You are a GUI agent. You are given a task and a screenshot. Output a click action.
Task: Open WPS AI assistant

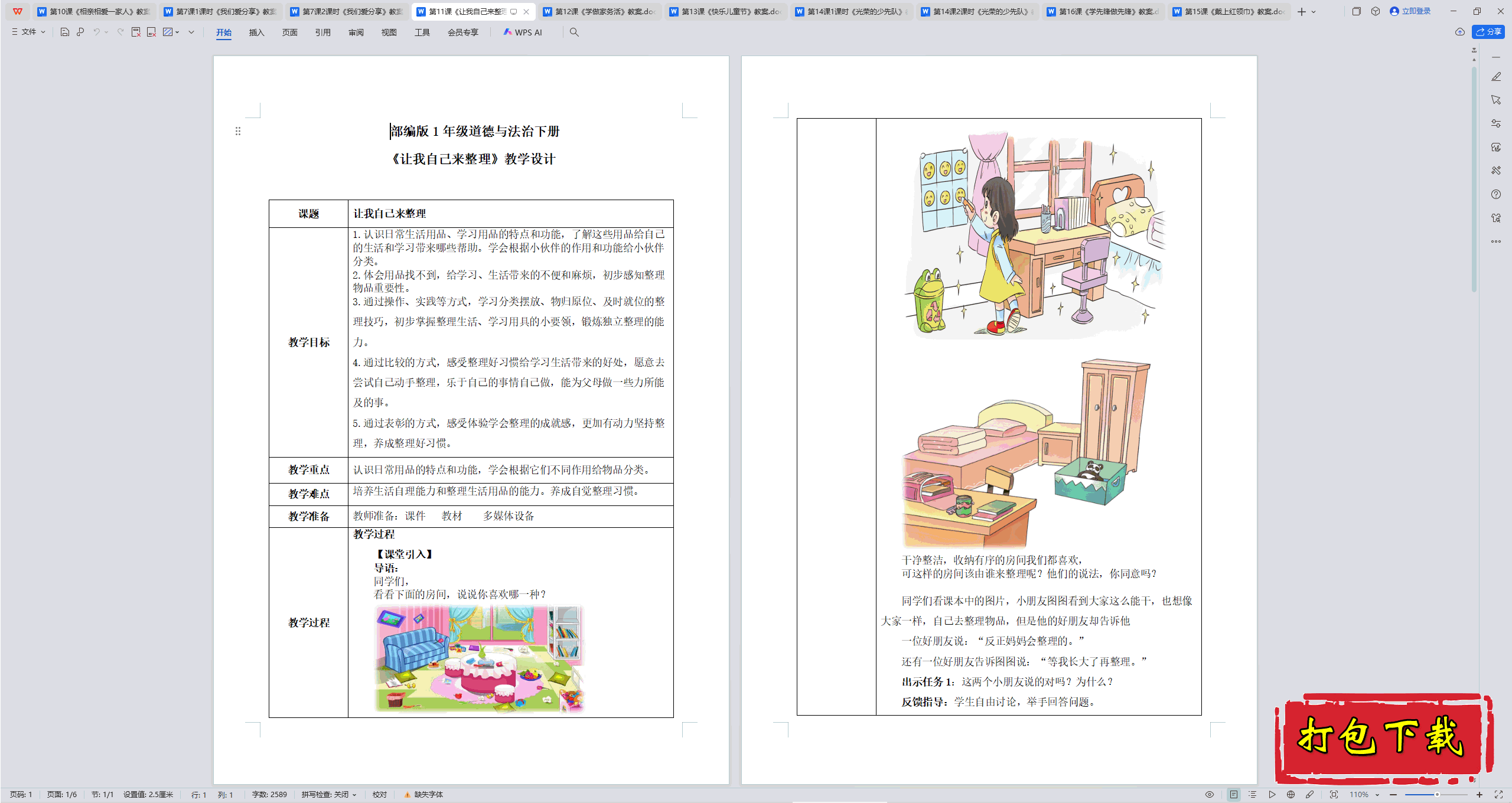click(523, 32)
